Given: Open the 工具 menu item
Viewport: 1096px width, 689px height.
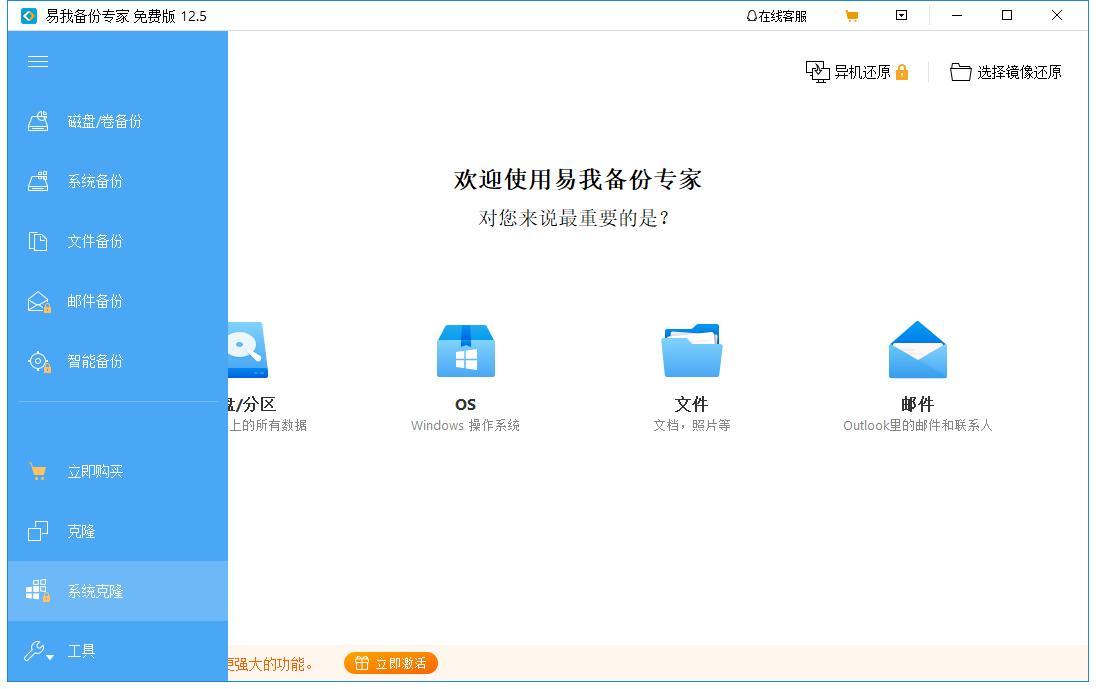Looking at the screenshot, I should 82,651.
